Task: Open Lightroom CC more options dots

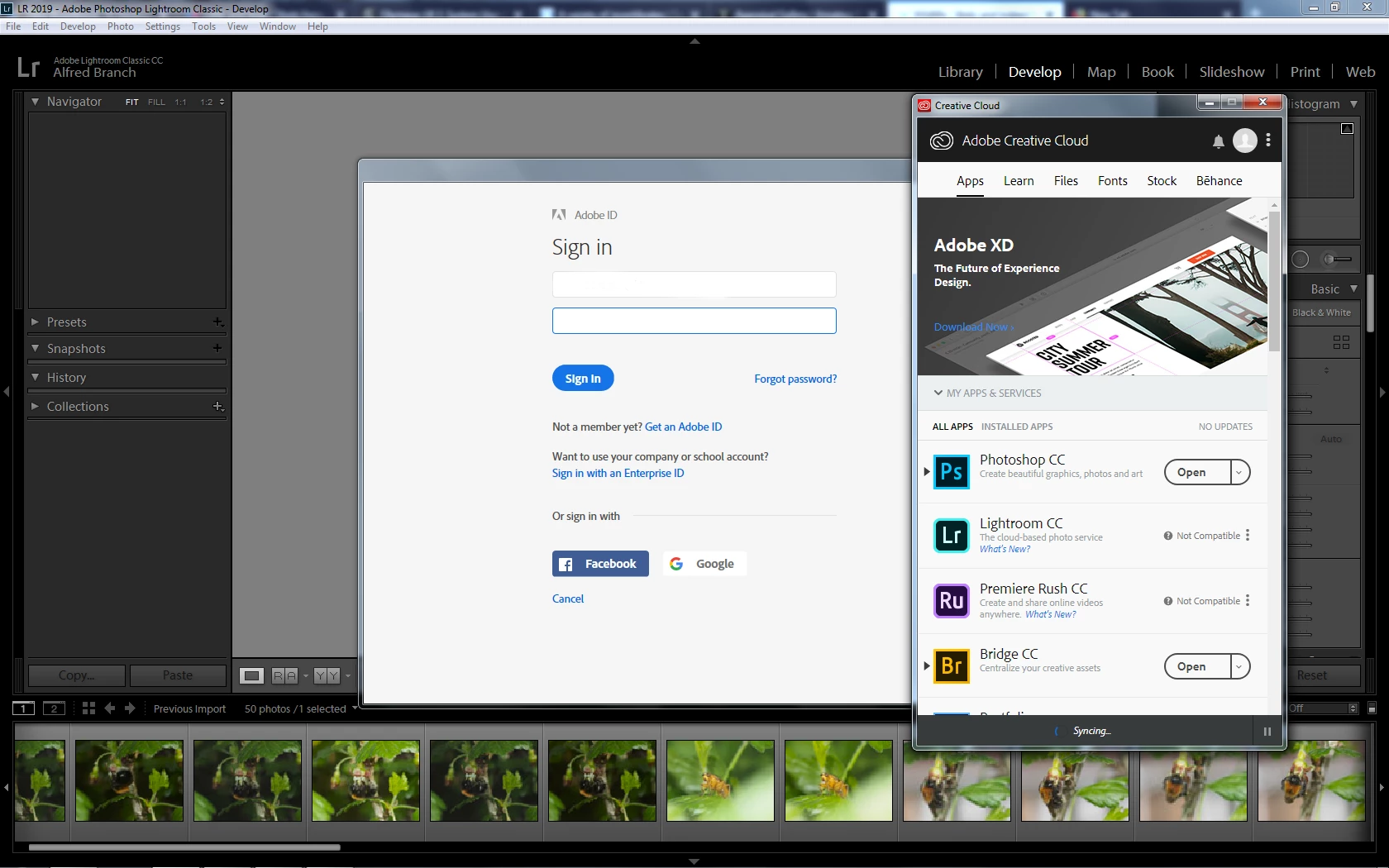Action: click(1248, 536)
